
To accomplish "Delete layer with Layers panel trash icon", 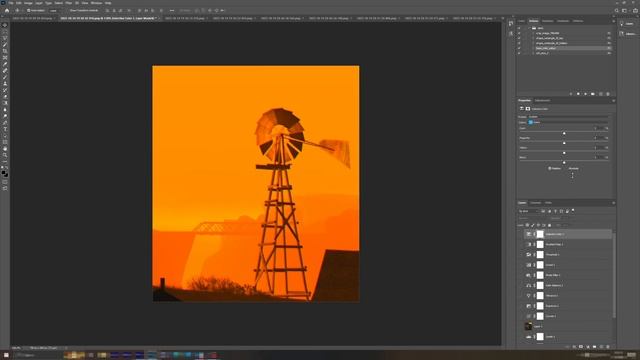I will [608, 347].
